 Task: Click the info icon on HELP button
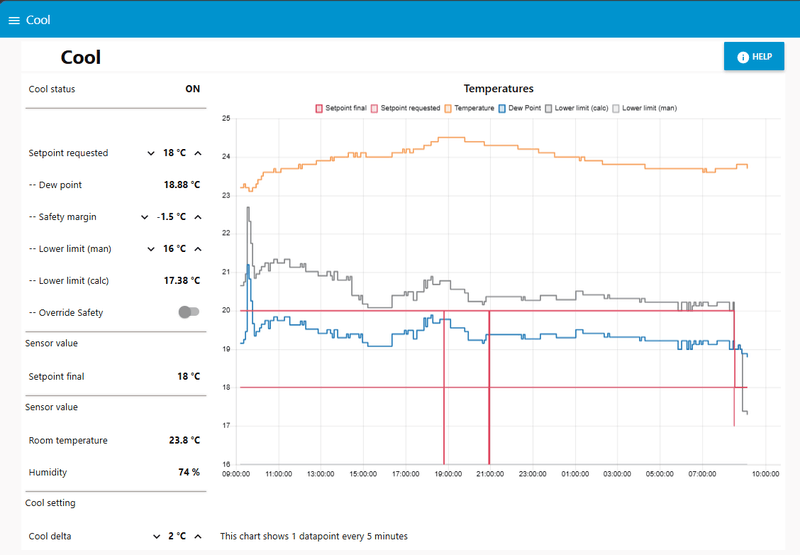pos(743,57)
